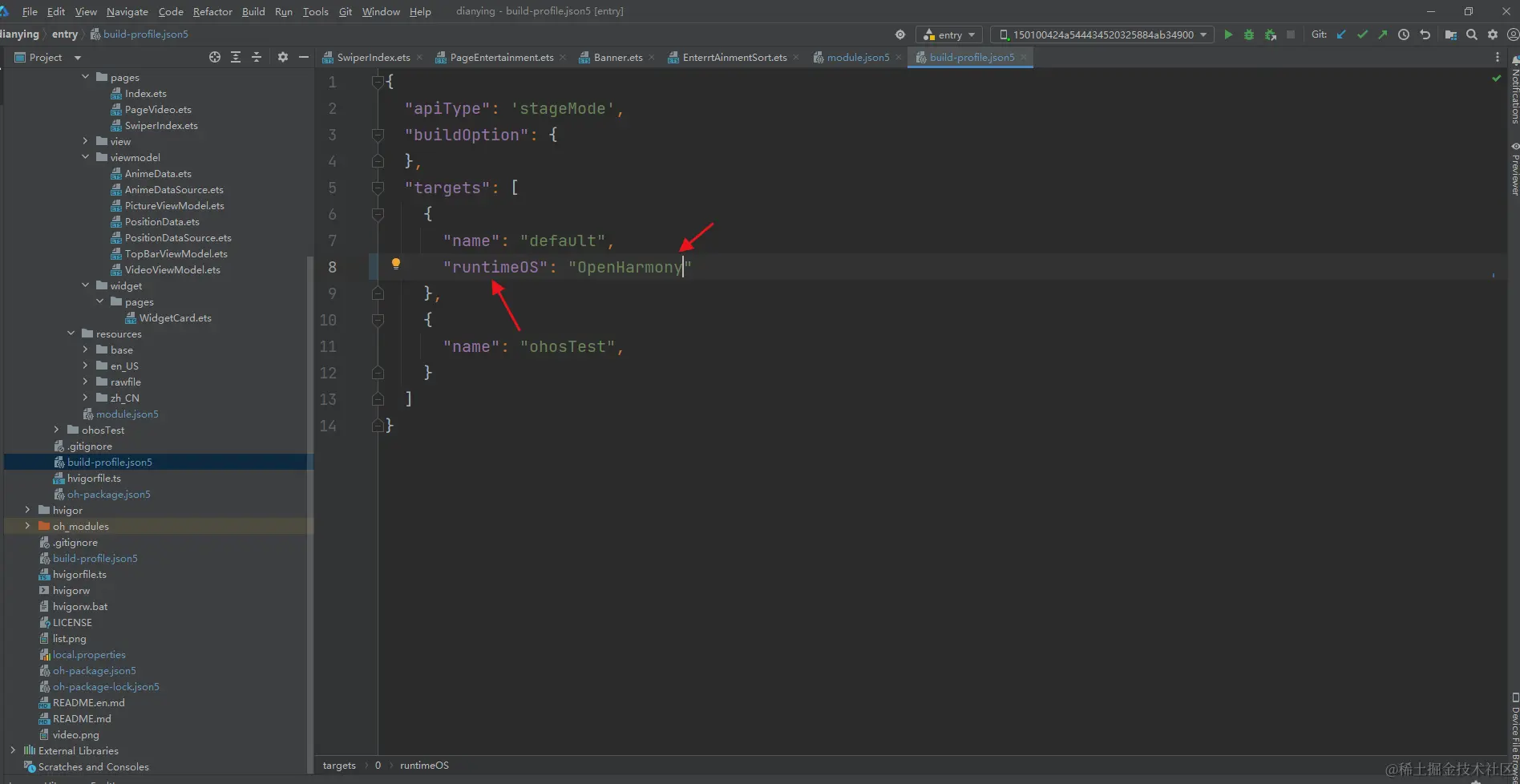Collapse all nodes in Project panel
This screenshot has height=784, width=1520.
[257, 57]
